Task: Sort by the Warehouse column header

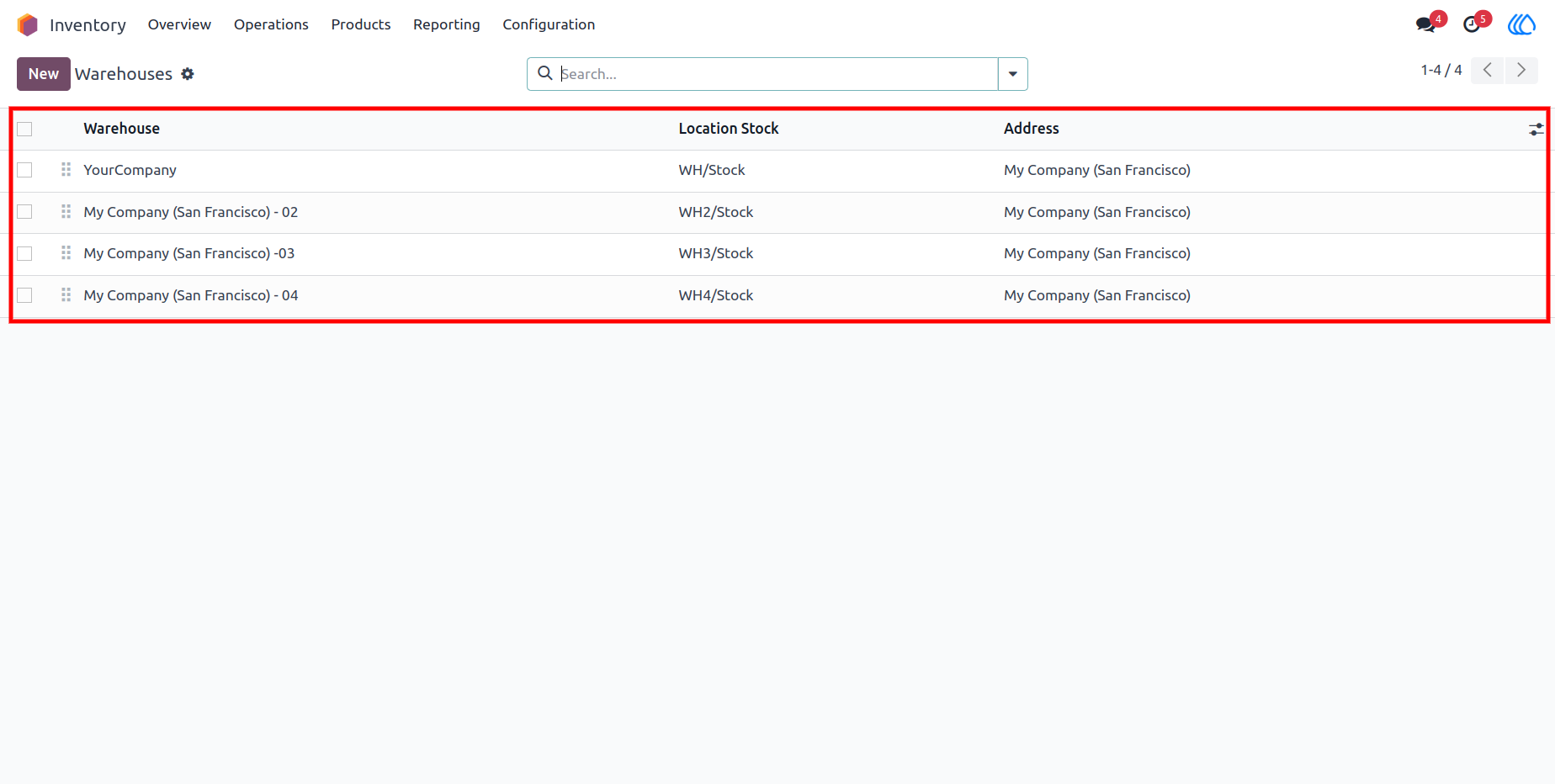Action: pos(121,129)
